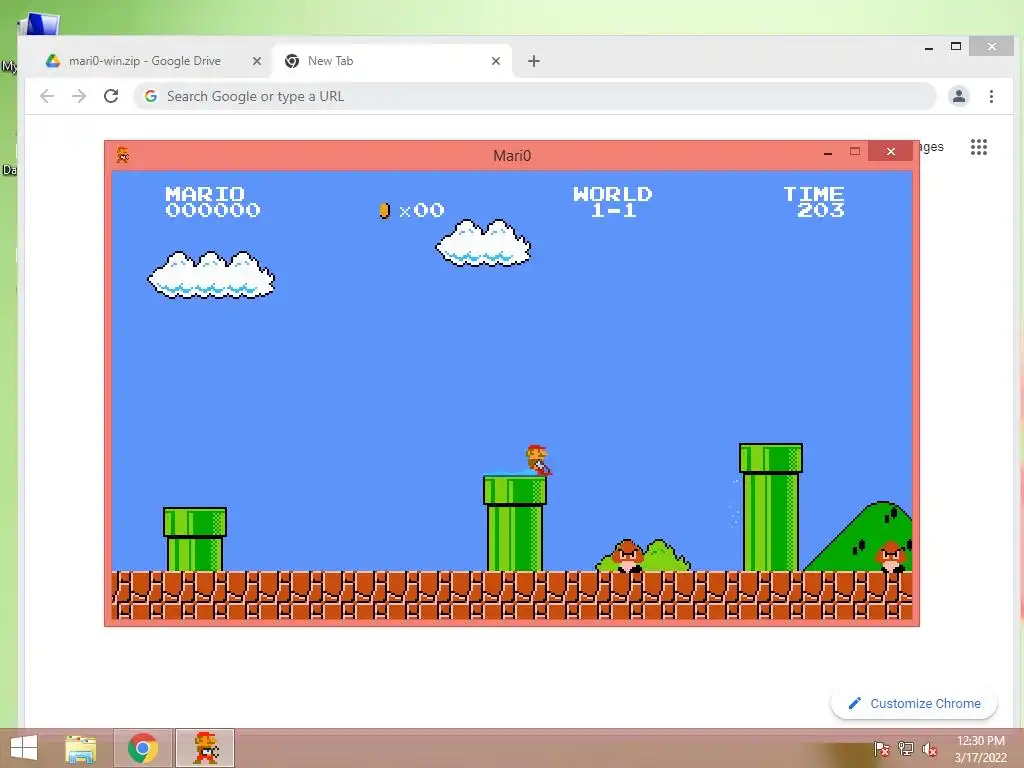1024x768 pixels.
Task: Click the TIME 203 counter
Action: click(x=814, y=201)
